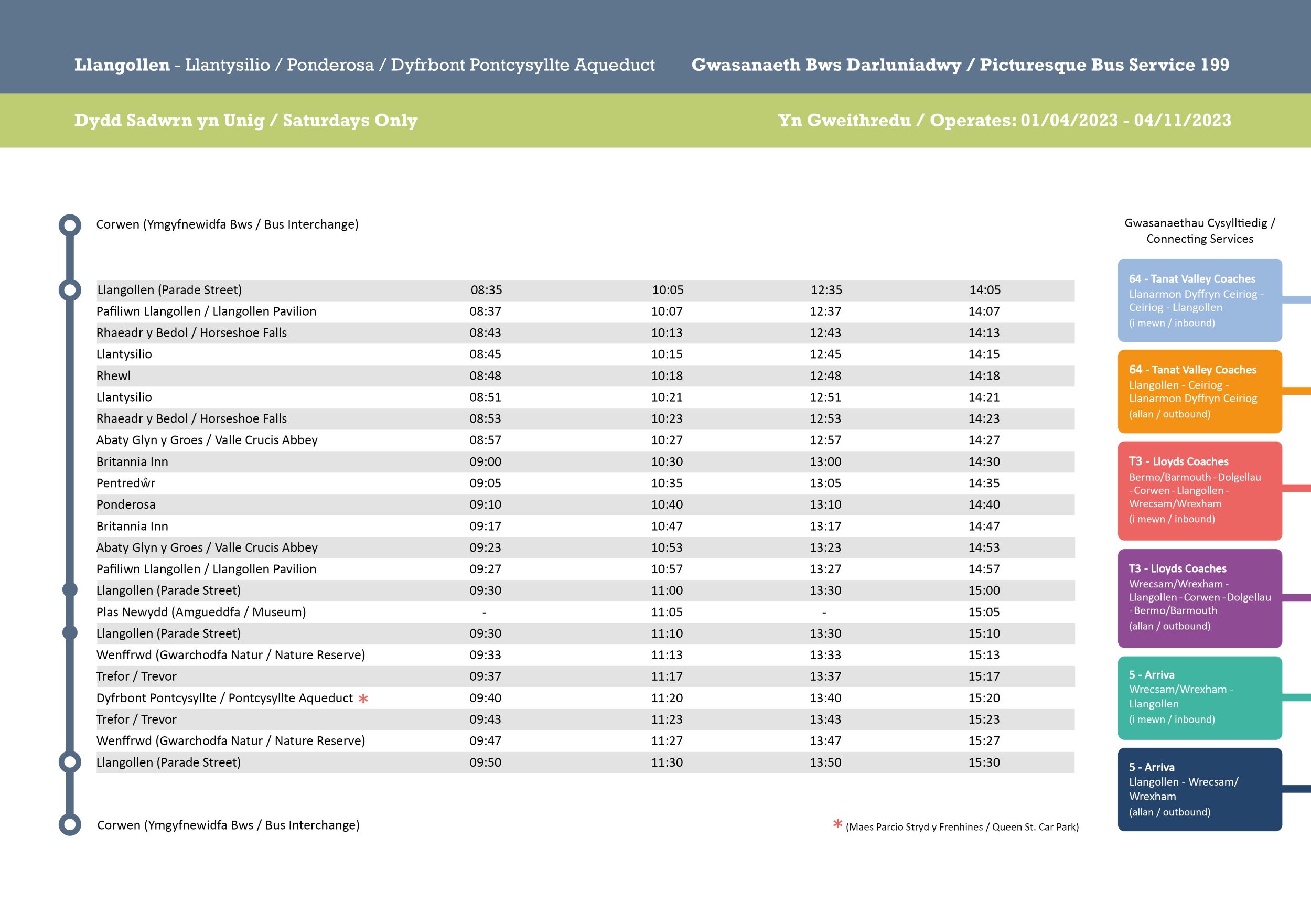The height and width of the screenshot is (924, 1311).
Task: Click the 11:20 Pontcysyllte Aqueduct time
Action: tap(667, 698)
